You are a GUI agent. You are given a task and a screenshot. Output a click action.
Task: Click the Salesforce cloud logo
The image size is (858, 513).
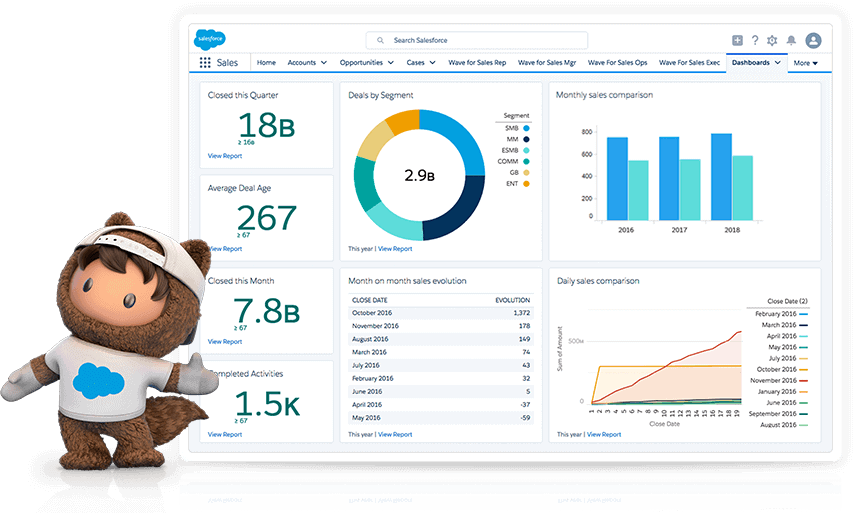tap(210, 39)
